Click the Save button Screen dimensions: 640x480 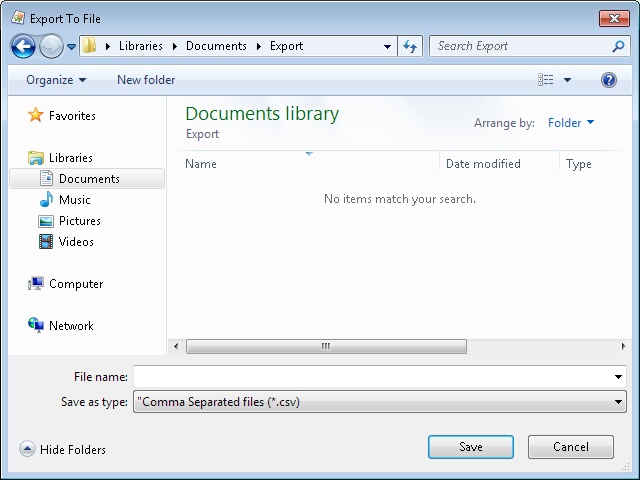point(471,447)
